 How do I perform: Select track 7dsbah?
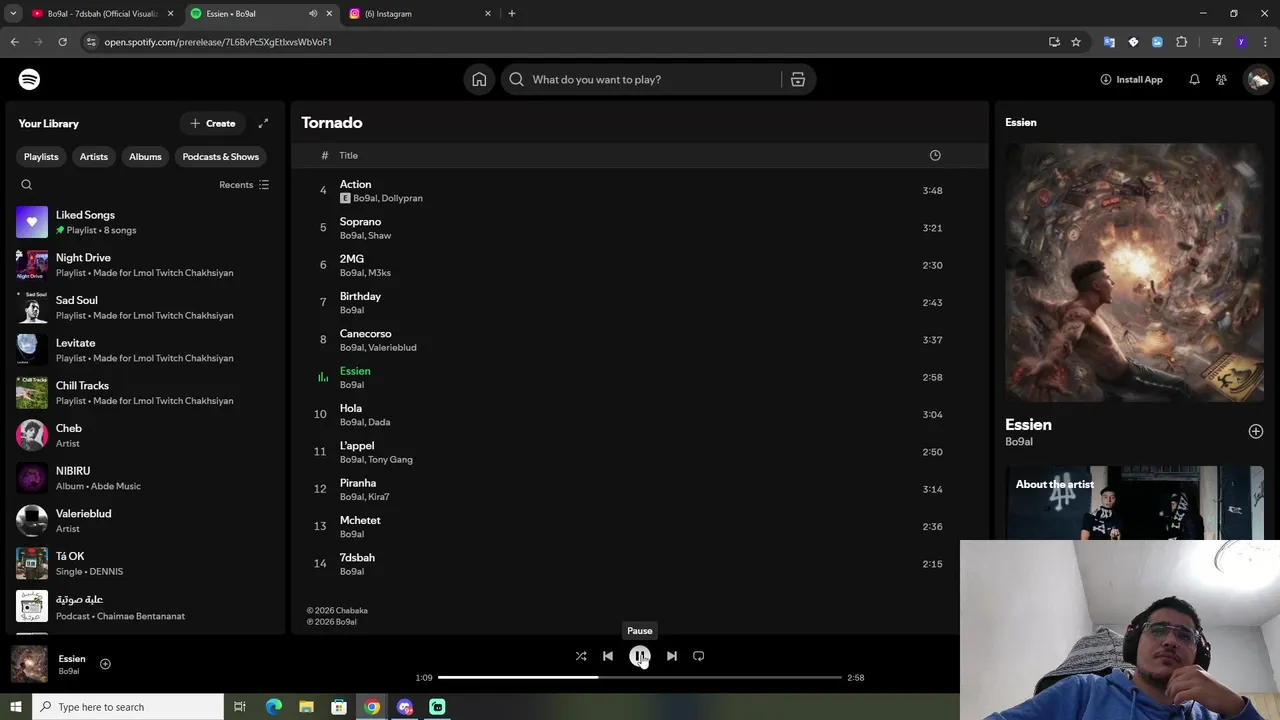point(639,564)
